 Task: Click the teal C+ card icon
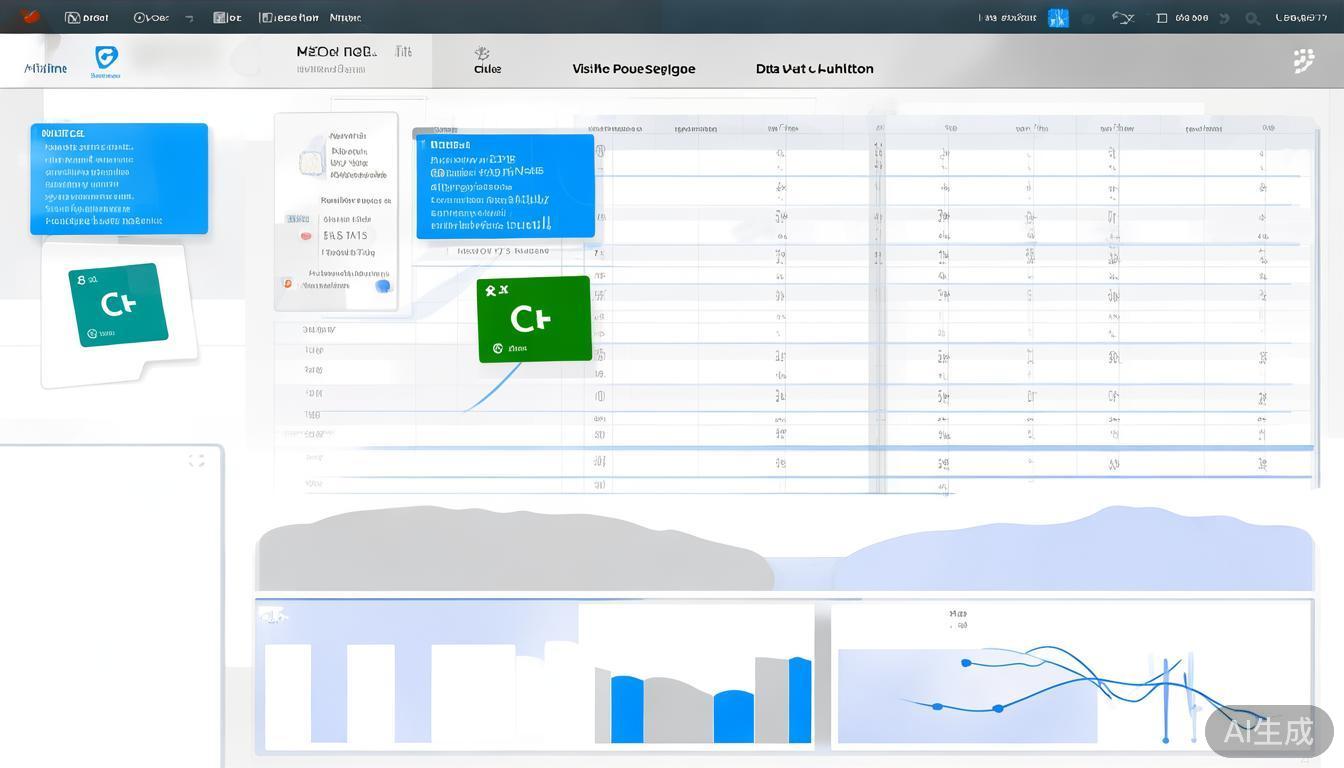(118, 305)
